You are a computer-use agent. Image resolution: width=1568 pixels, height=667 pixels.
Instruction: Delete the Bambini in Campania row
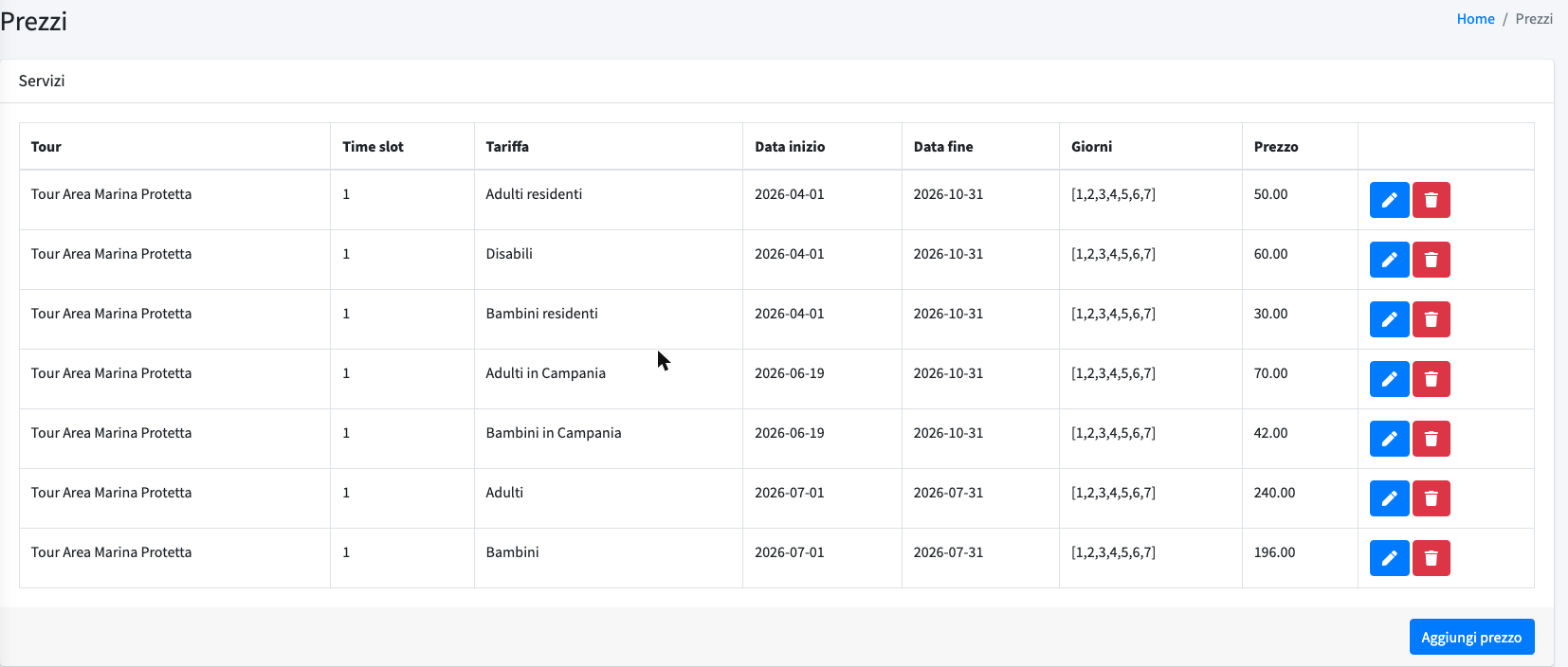point(1431,439)
